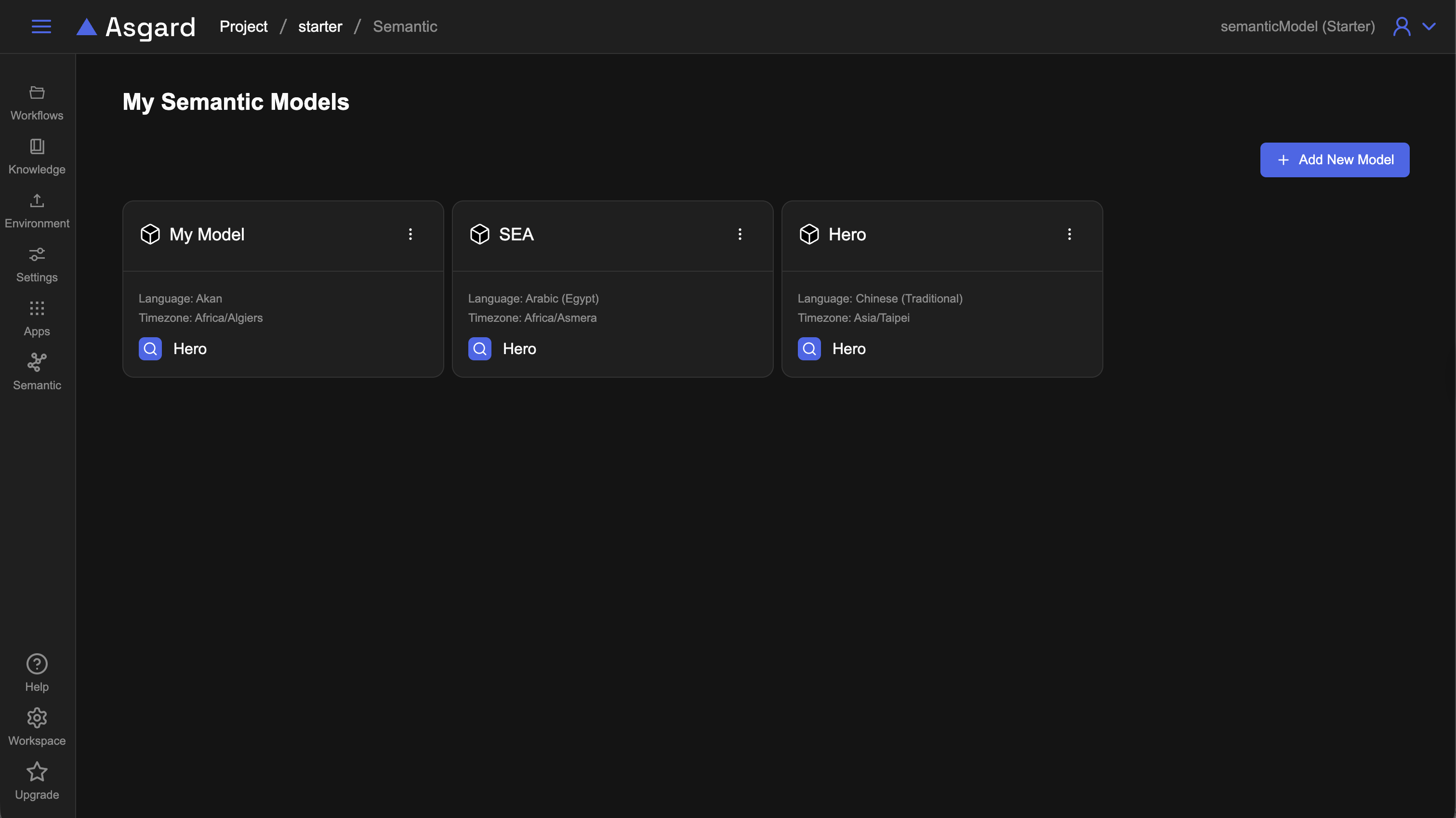Click the Asgard logo
This screenshot has width=1456, height=818.
pyautogui.click(x=136, y=26)
